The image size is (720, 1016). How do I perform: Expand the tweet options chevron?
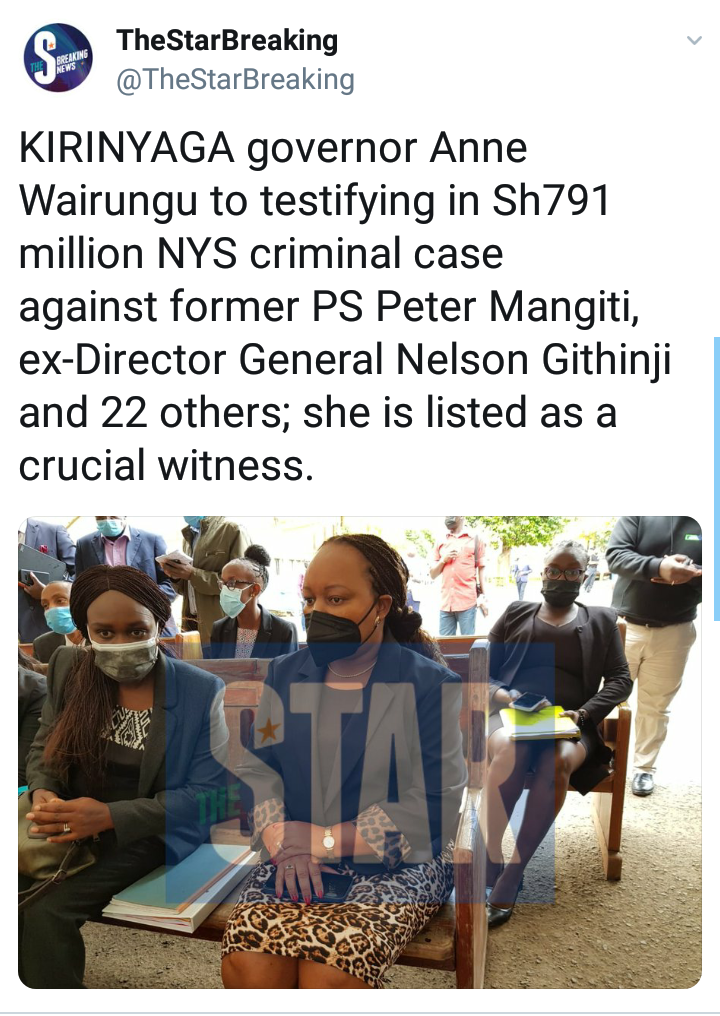(x=694, y=41)
